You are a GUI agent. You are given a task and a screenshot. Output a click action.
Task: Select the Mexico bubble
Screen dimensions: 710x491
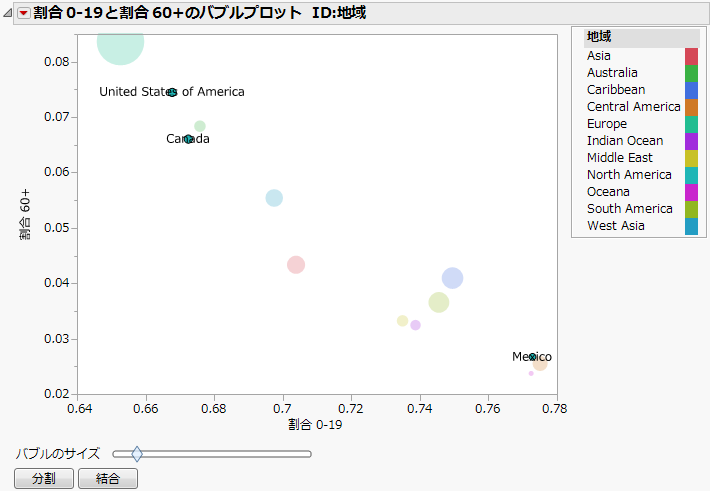click(x=533, y=357)
